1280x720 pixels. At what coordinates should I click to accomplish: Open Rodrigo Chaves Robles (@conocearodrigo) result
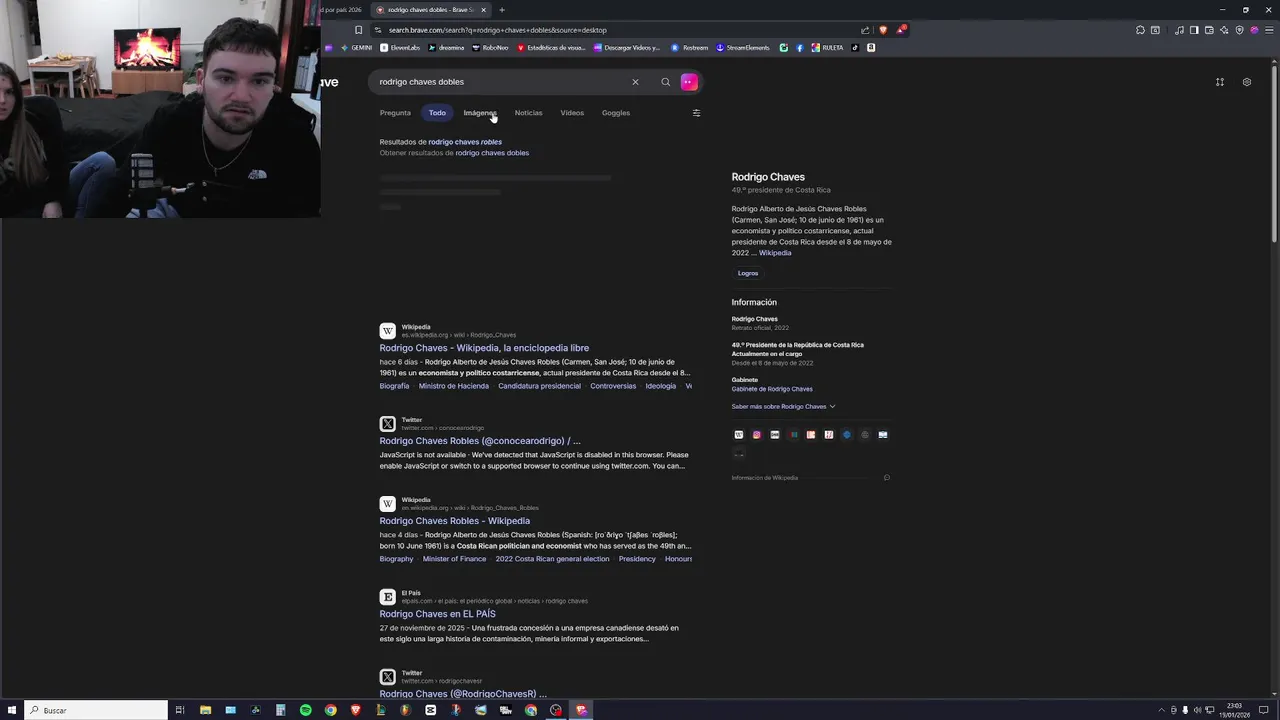coord(480,441)
